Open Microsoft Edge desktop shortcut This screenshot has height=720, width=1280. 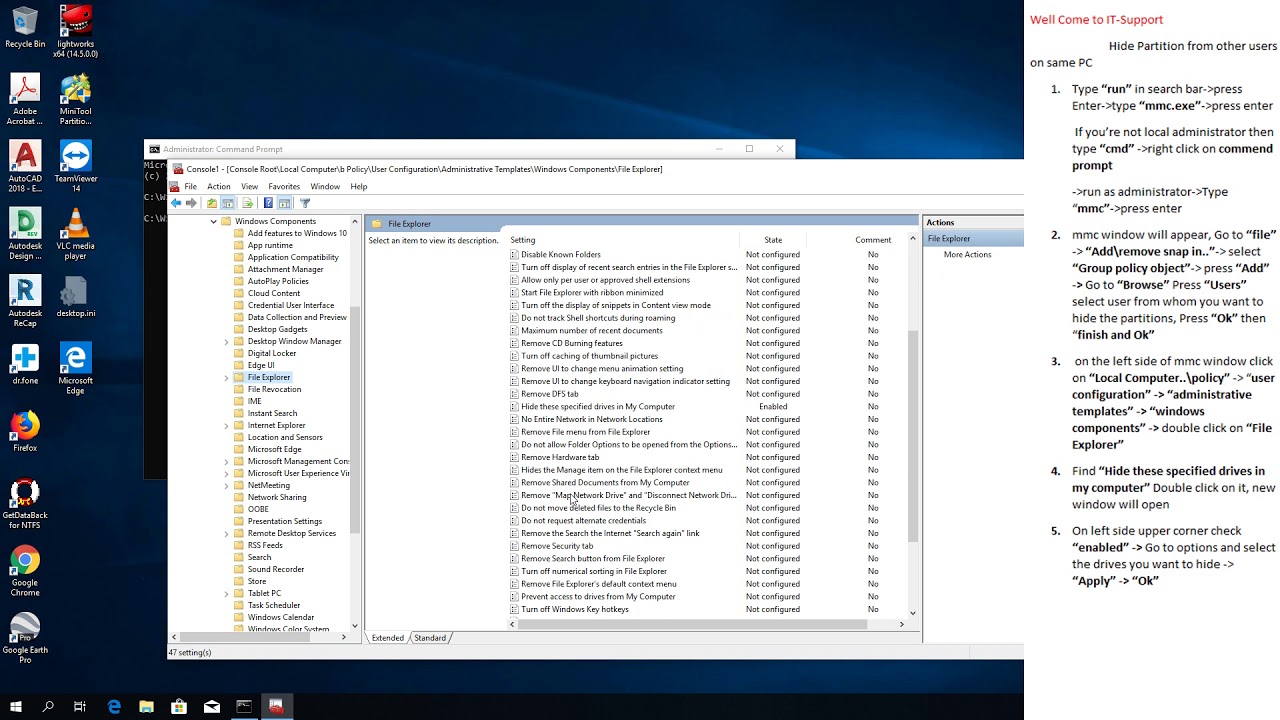pyautogui.click(x=76, y=368)
